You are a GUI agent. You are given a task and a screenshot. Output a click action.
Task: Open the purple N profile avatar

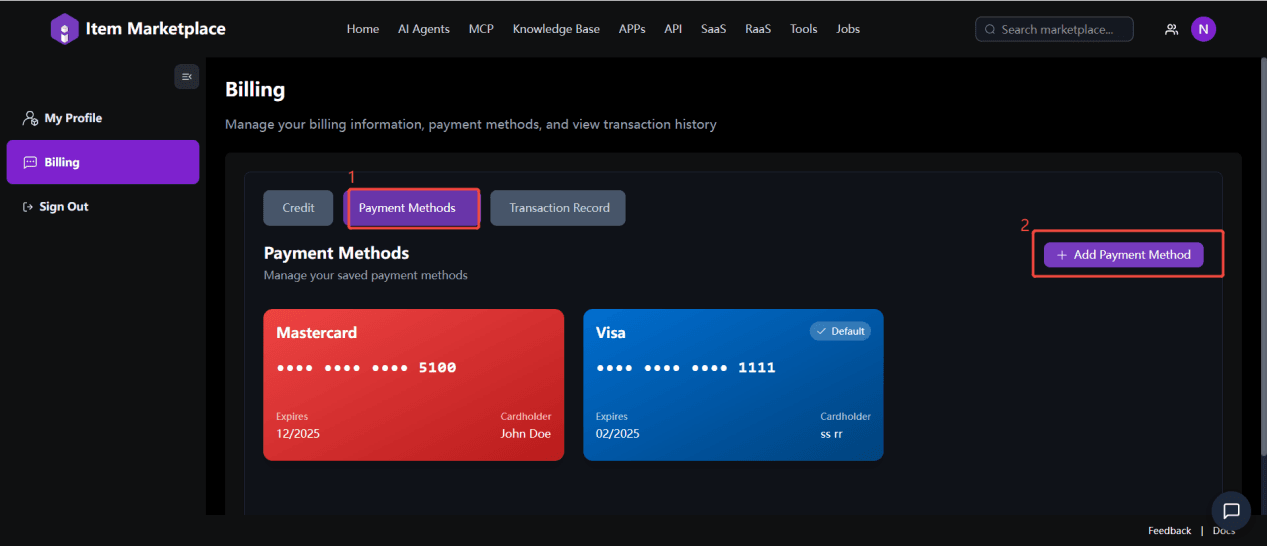point(1203,29)
